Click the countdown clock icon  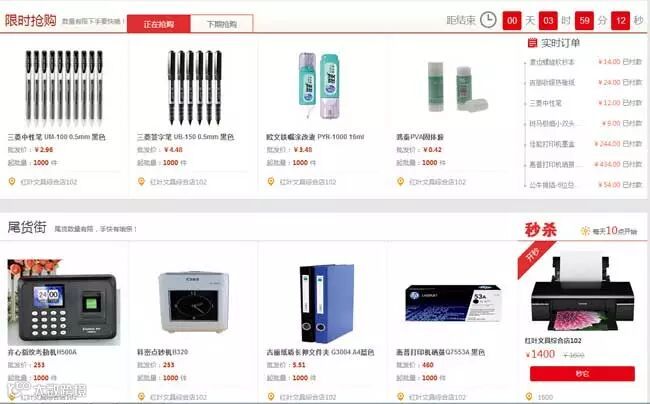click(x=488, y=20)
